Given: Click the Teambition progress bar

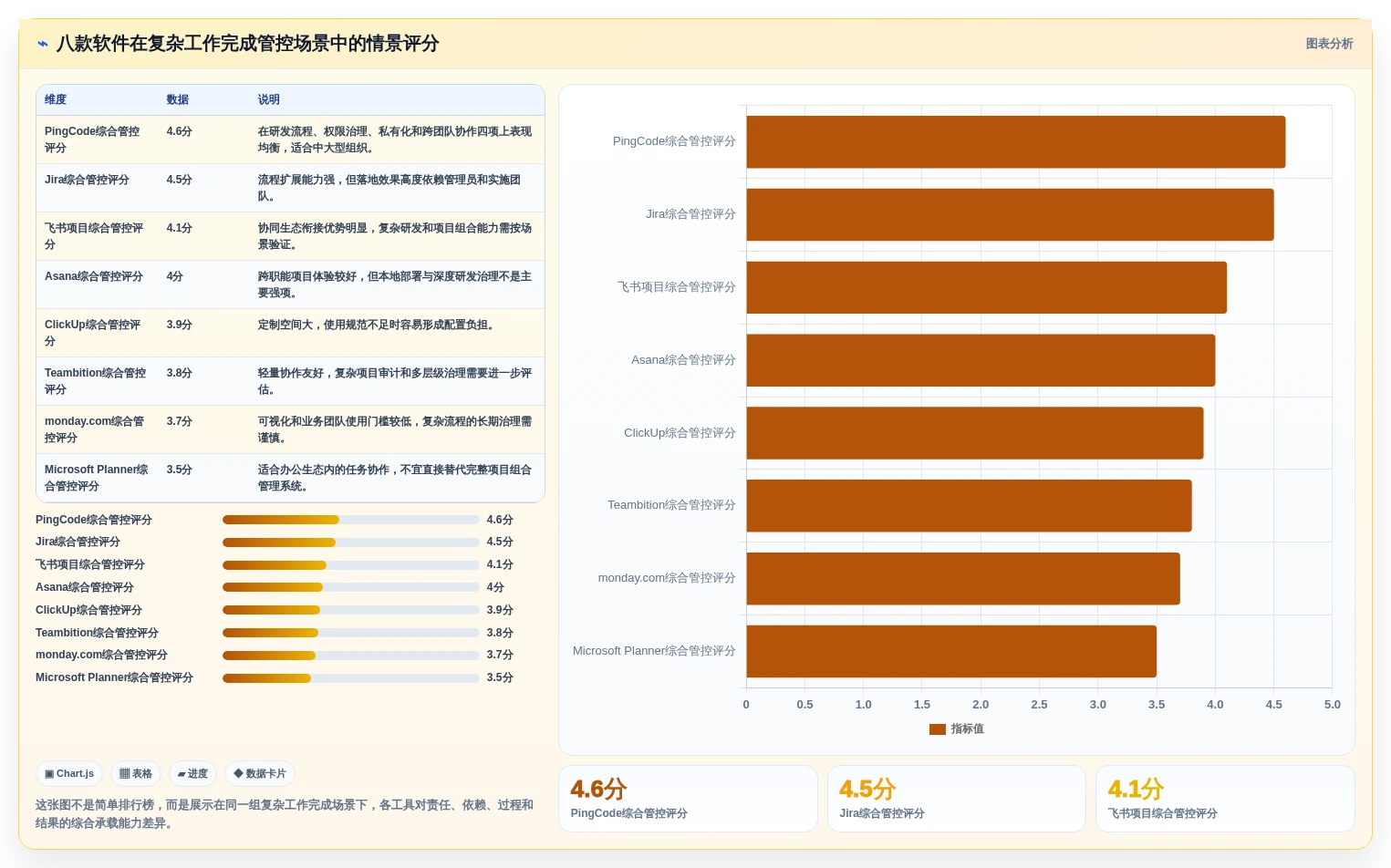Looking at the screenshot, I should 351,633.
